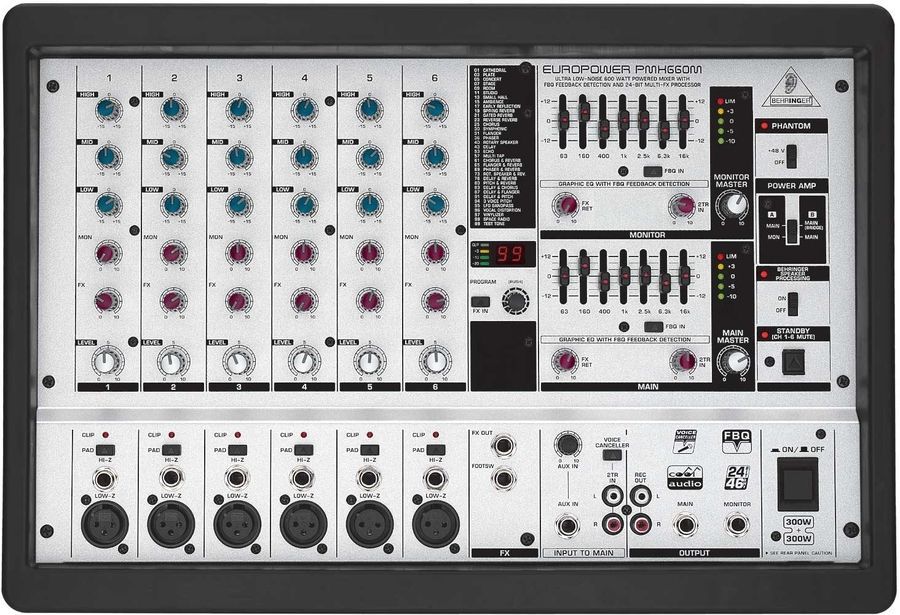Click channel 2 HI-Z jack input

pyautogui.click(x=171, y=478)
